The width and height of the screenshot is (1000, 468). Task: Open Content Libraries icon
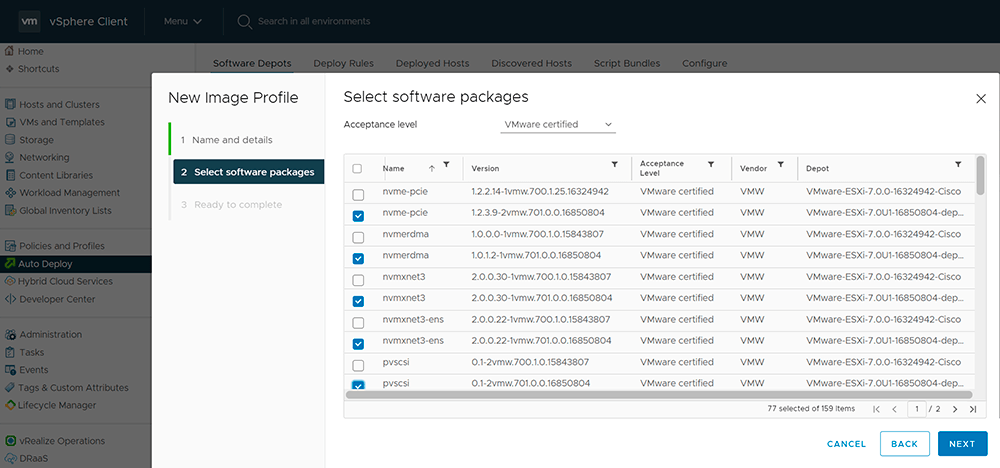click(x=10, y=175)
